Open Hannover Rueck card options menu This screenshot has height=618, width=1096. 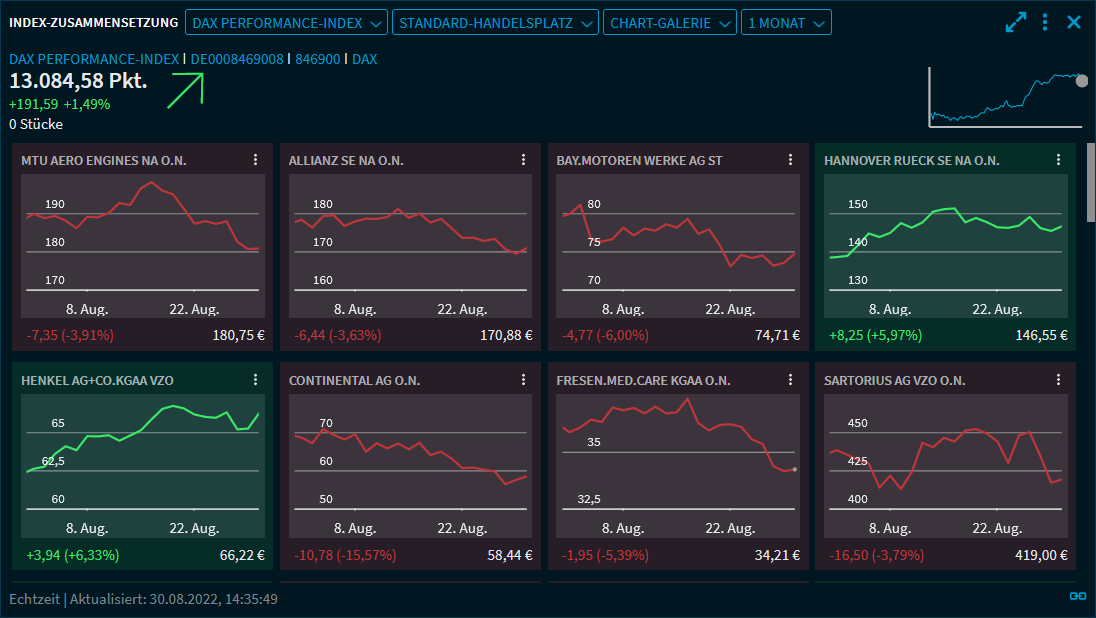click(x=1058, y=160)
